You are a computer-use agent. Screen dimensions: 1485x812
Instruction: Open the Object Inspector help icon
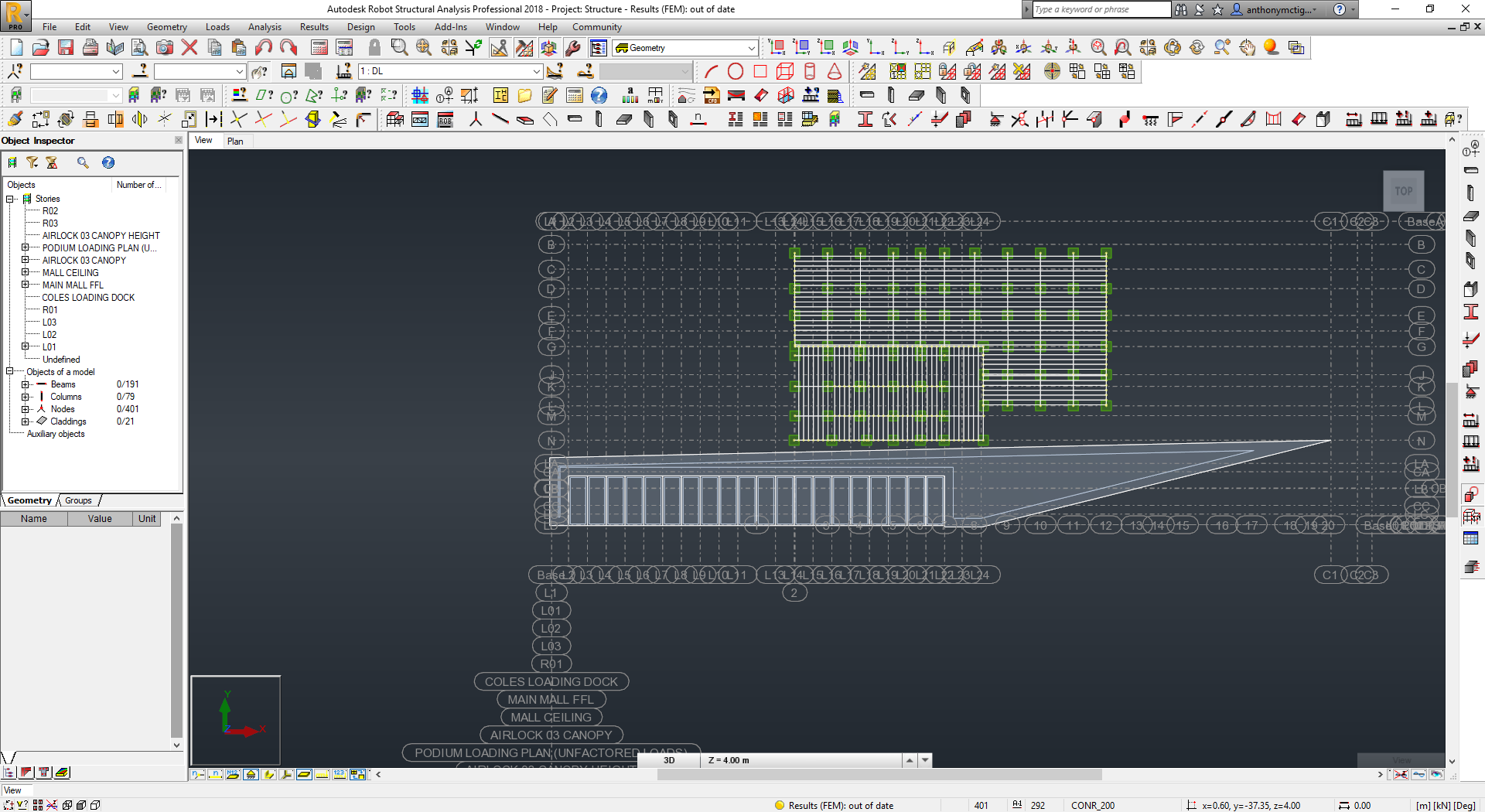pyautogui.click(x=108, y=162)
